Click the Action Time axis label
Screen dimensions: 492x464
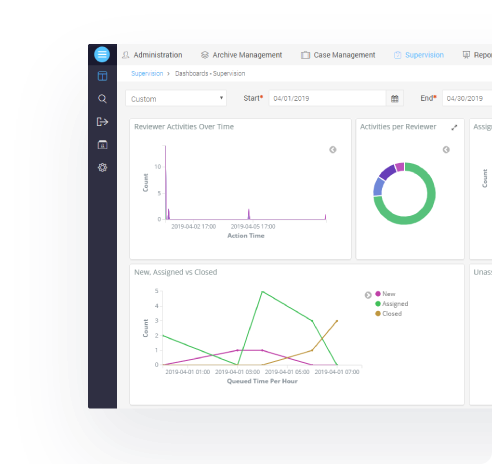tap(246, 236)
